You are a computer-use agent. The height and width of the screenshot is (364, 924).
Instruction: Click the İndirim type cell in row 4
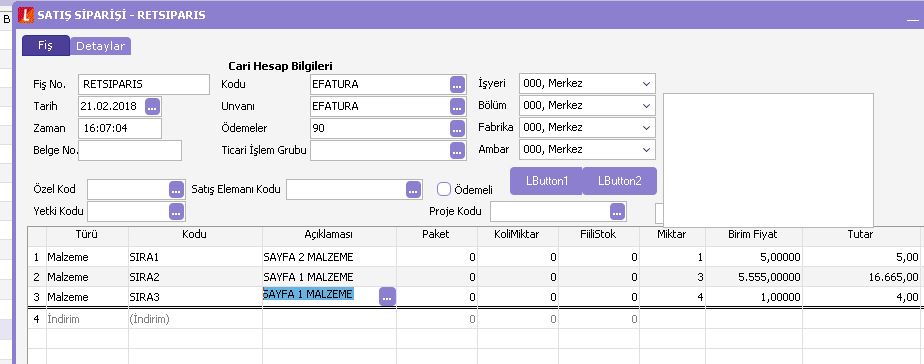[87, 319]
